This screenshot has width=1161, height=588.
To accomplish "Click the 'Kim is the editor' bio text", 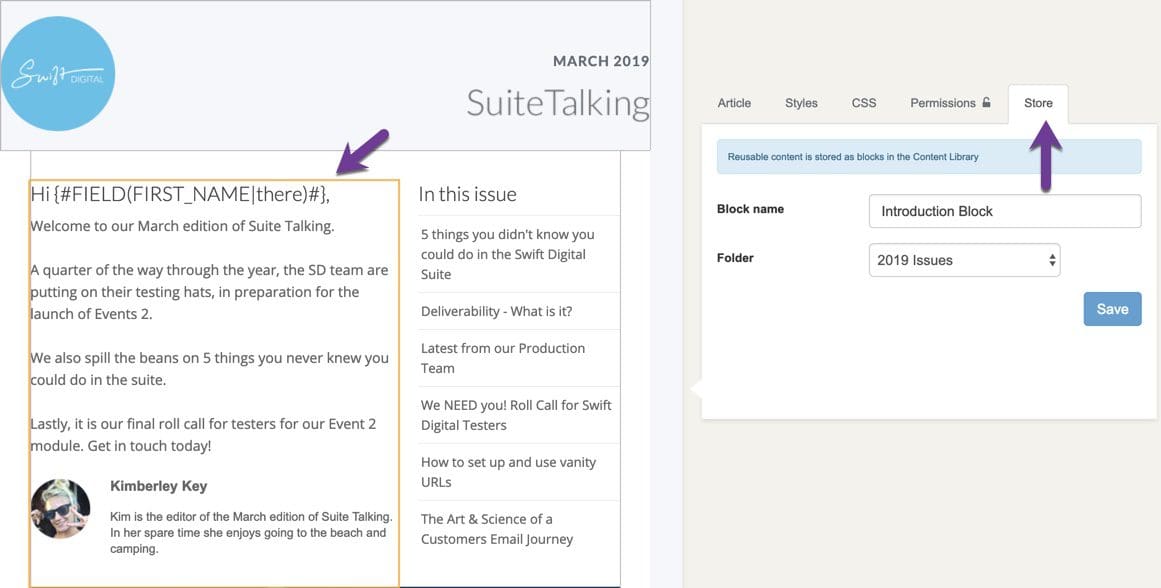I will (251, 532).
